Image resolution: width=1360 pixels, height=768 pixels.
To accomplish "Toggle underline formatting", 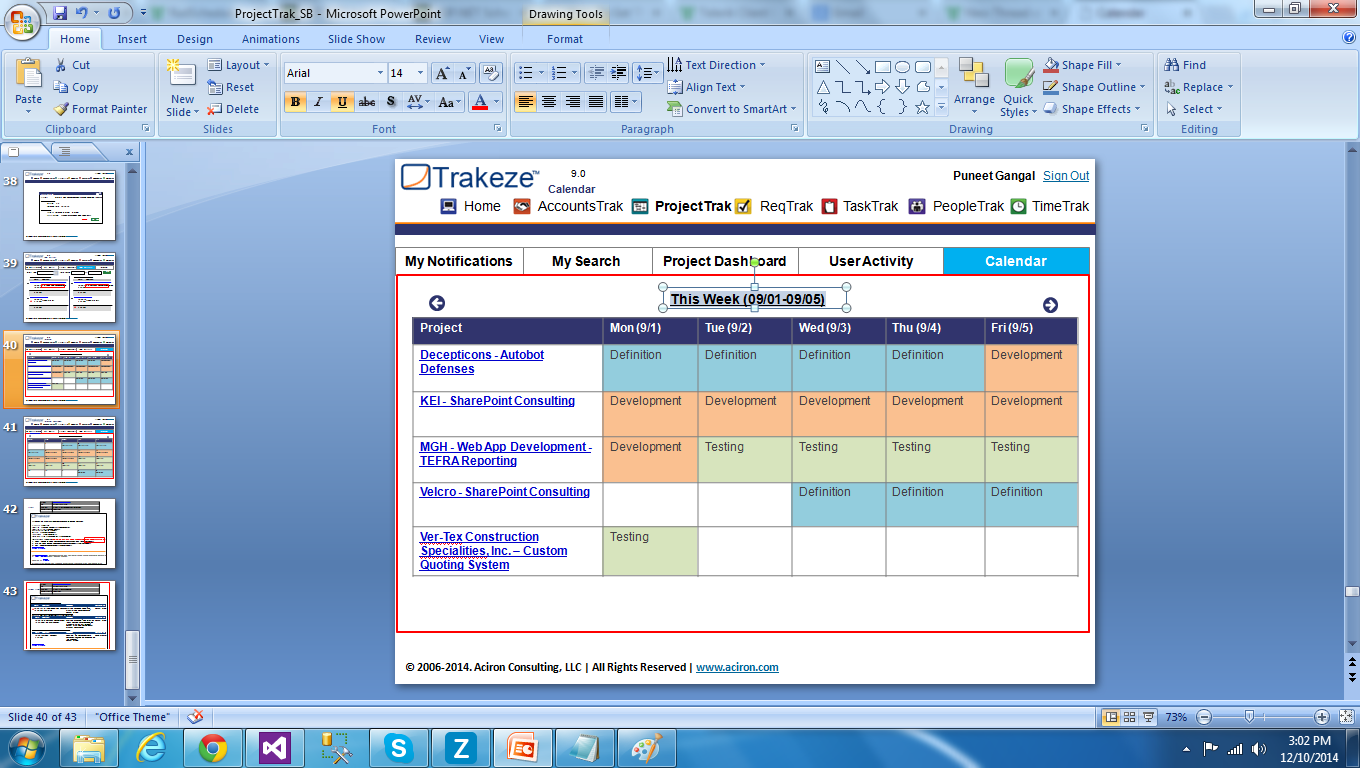I will point(343,101).
